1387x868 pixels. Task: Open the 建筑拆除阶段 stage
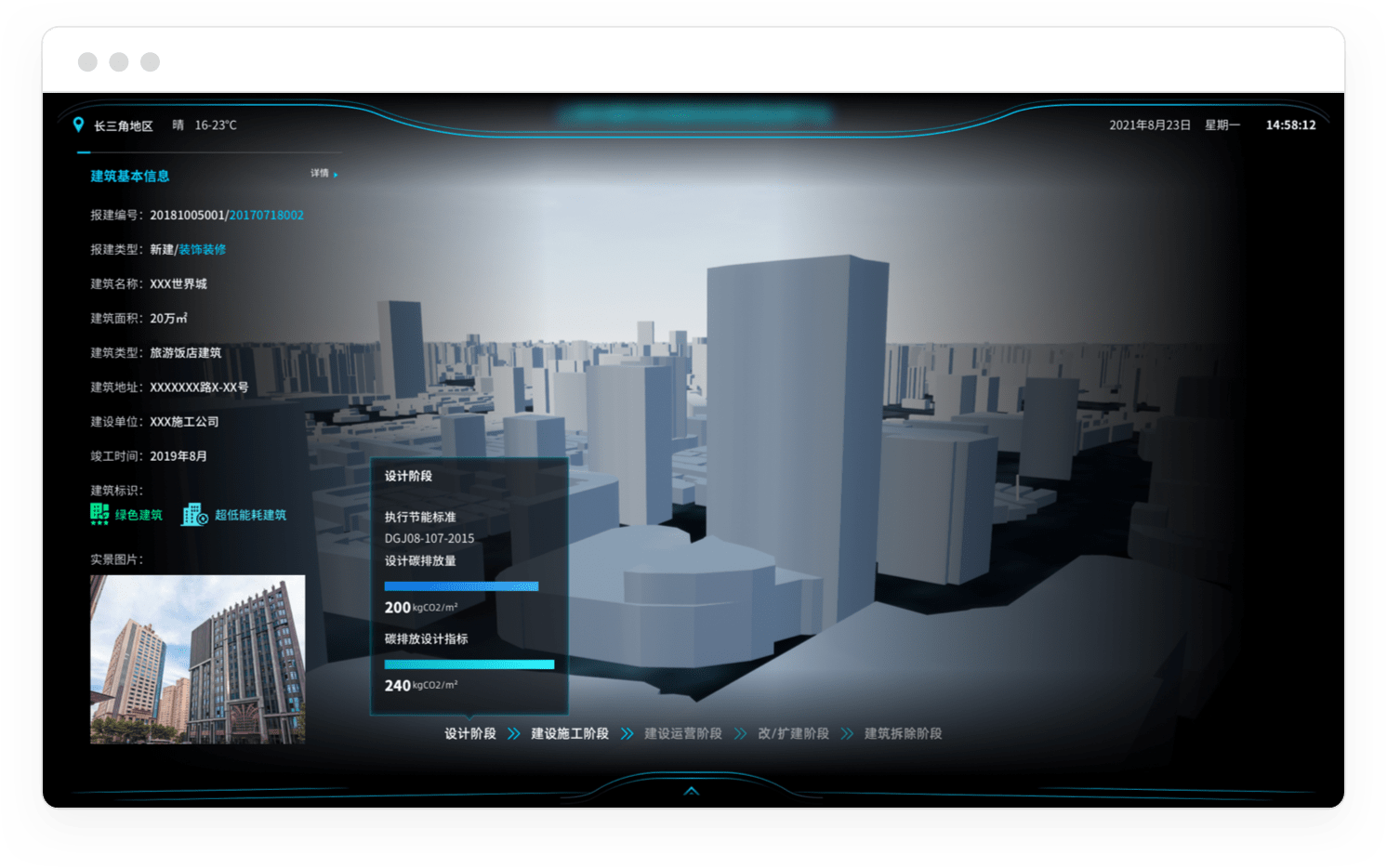coord(903,734)
